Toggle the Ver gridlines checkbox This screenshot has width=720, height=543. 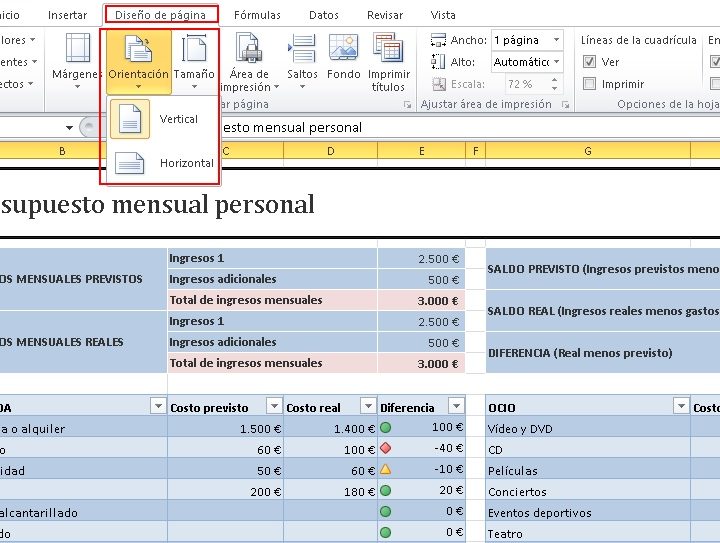click(x=590, y=62)
